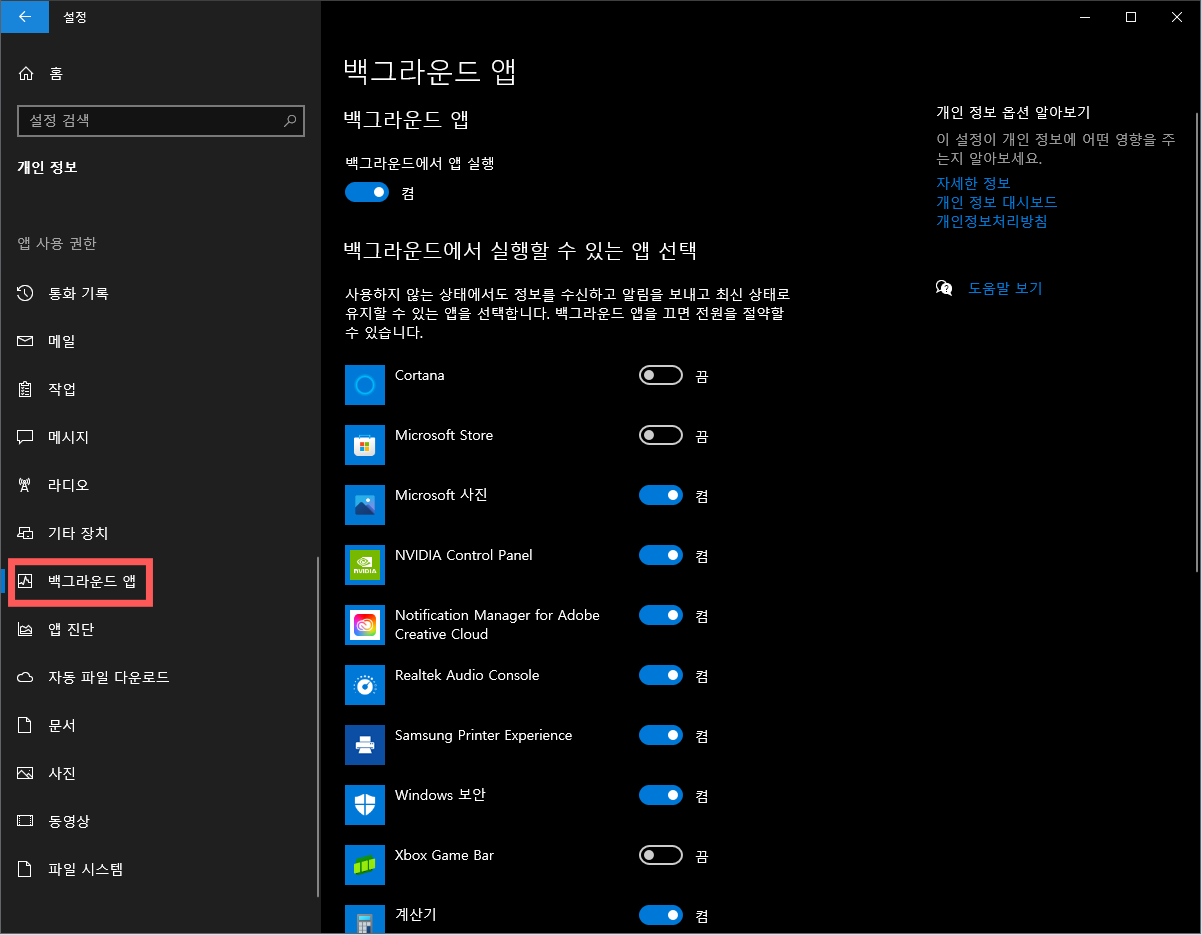Disable the NVIDIA Control Panel background toggle

coord(661,555)
